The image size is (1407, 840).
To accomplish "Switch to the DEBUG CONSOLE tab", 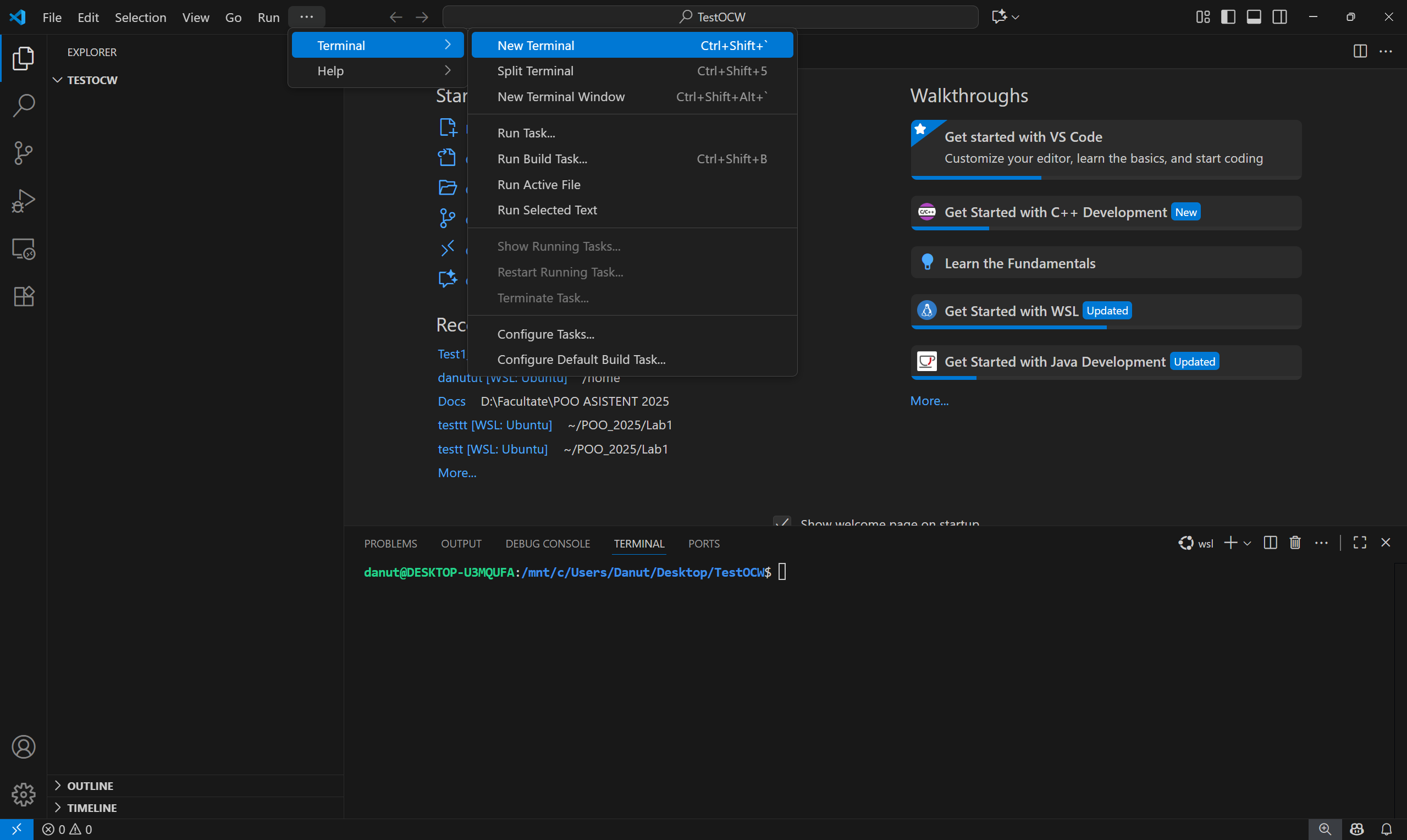I will point(547,543).
